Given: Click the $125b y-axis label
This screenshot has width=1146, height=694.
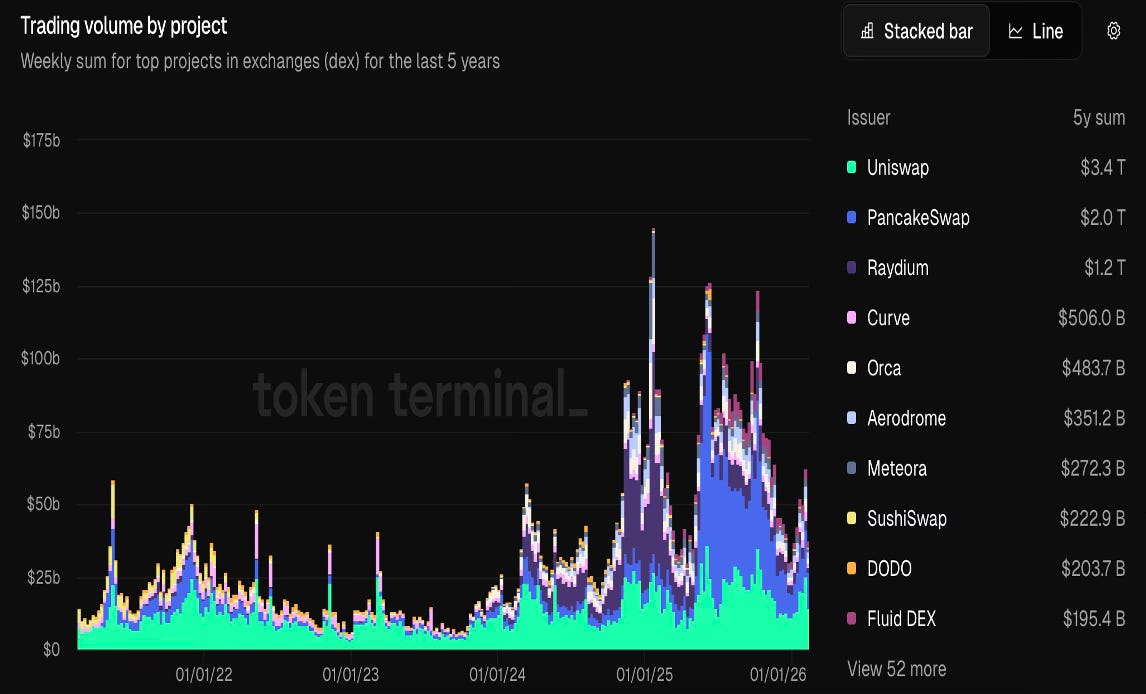Looking at the screenshot, I should tap(41, 286).
